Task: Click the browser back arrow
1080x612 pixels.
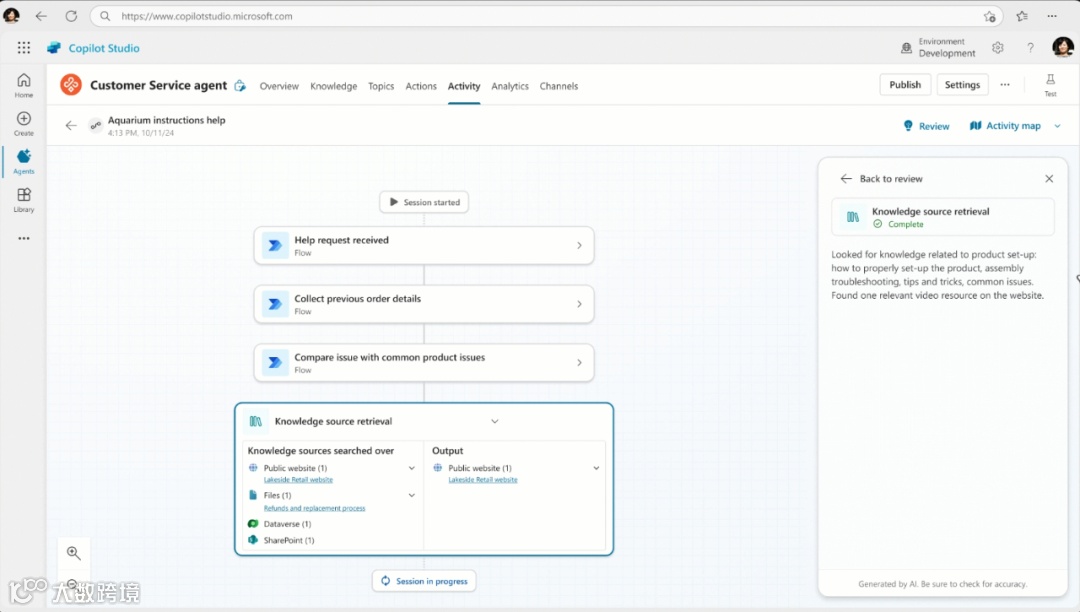Action: point(41,16)
